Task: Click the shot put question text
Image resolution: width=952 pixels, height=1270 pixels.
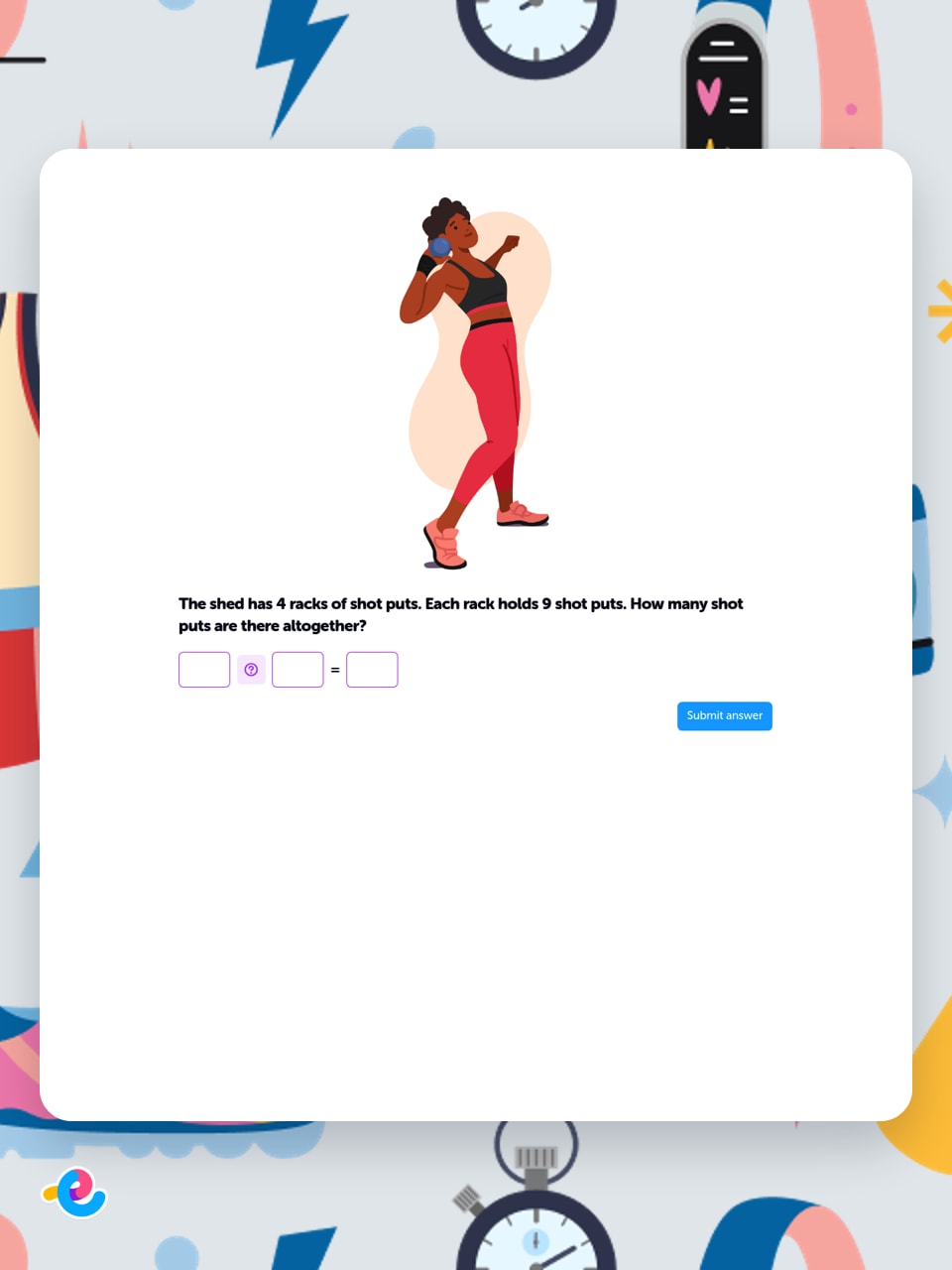Action: 460,614
